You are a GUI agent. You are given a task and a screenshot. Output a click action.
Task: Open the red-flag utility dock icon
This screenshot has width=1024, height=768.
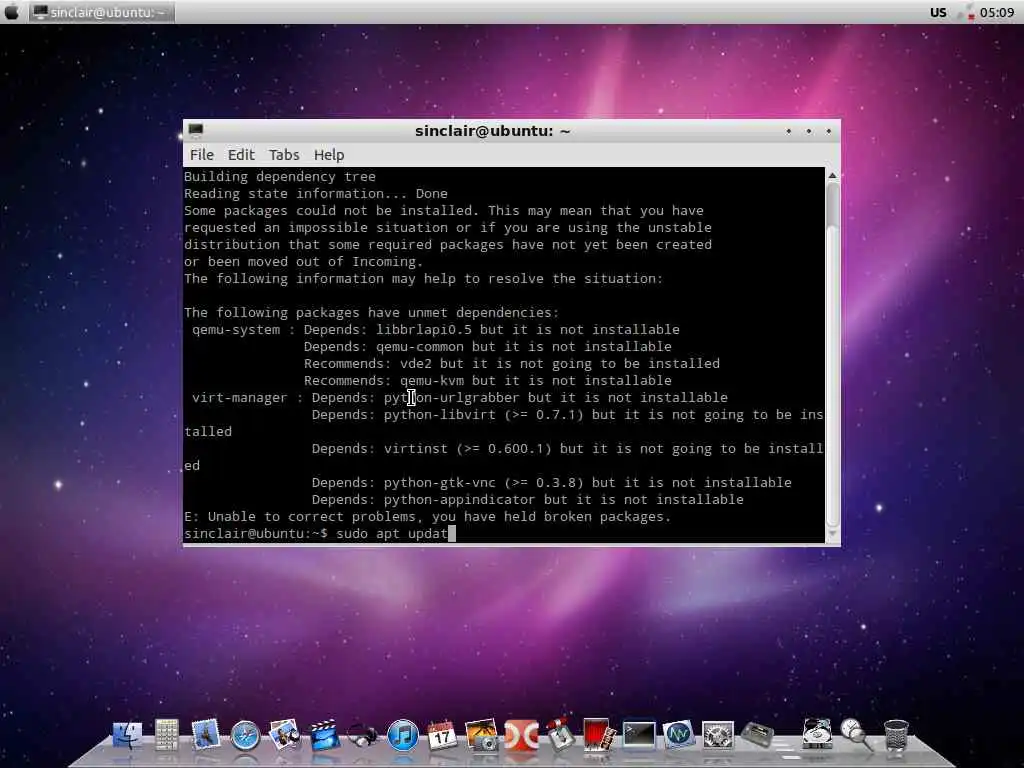[560, 735]
